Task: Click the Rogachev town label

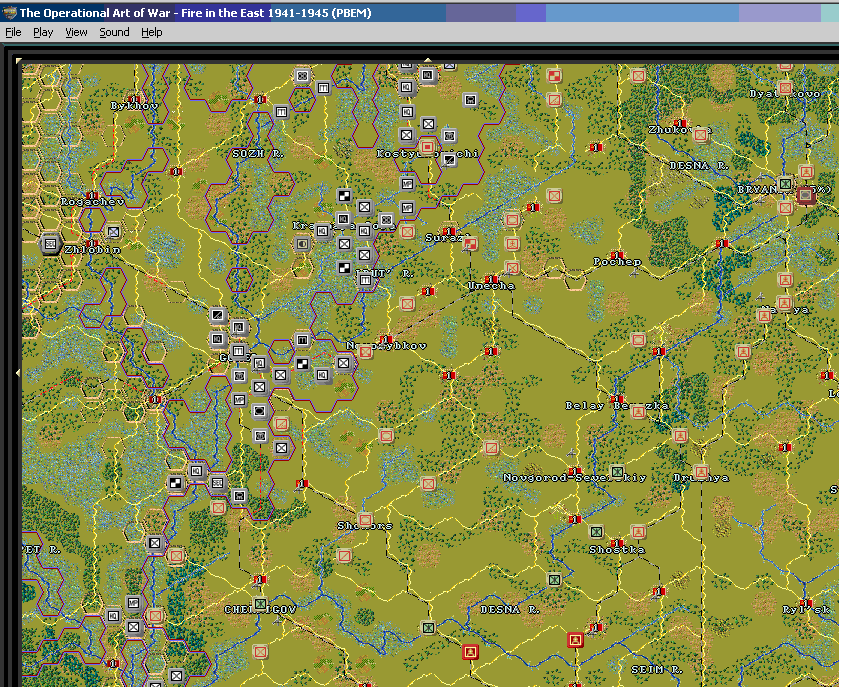Action: pyautogui.click(x=92, y=202)
